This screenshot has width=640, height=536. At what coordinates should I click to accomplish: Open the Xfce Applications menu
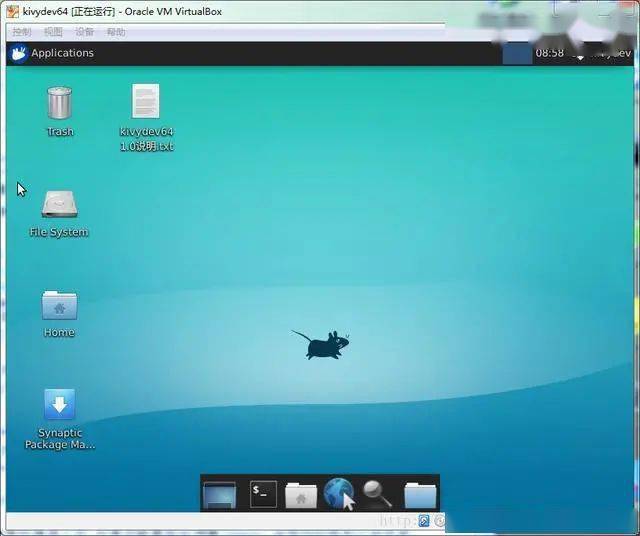coord(53,53)
